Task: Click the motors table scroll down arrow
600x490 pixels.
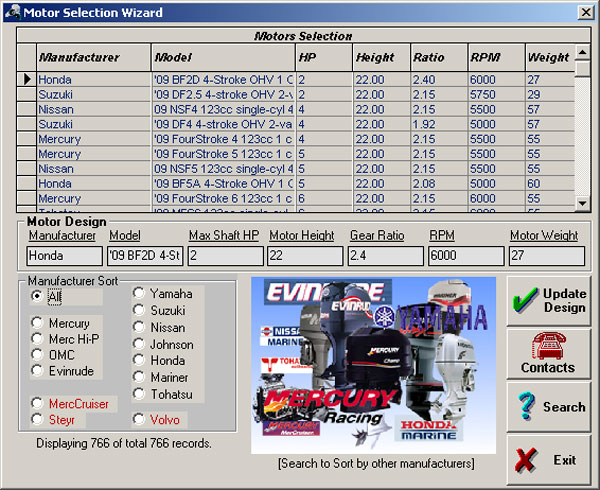Action: [582, 203]
